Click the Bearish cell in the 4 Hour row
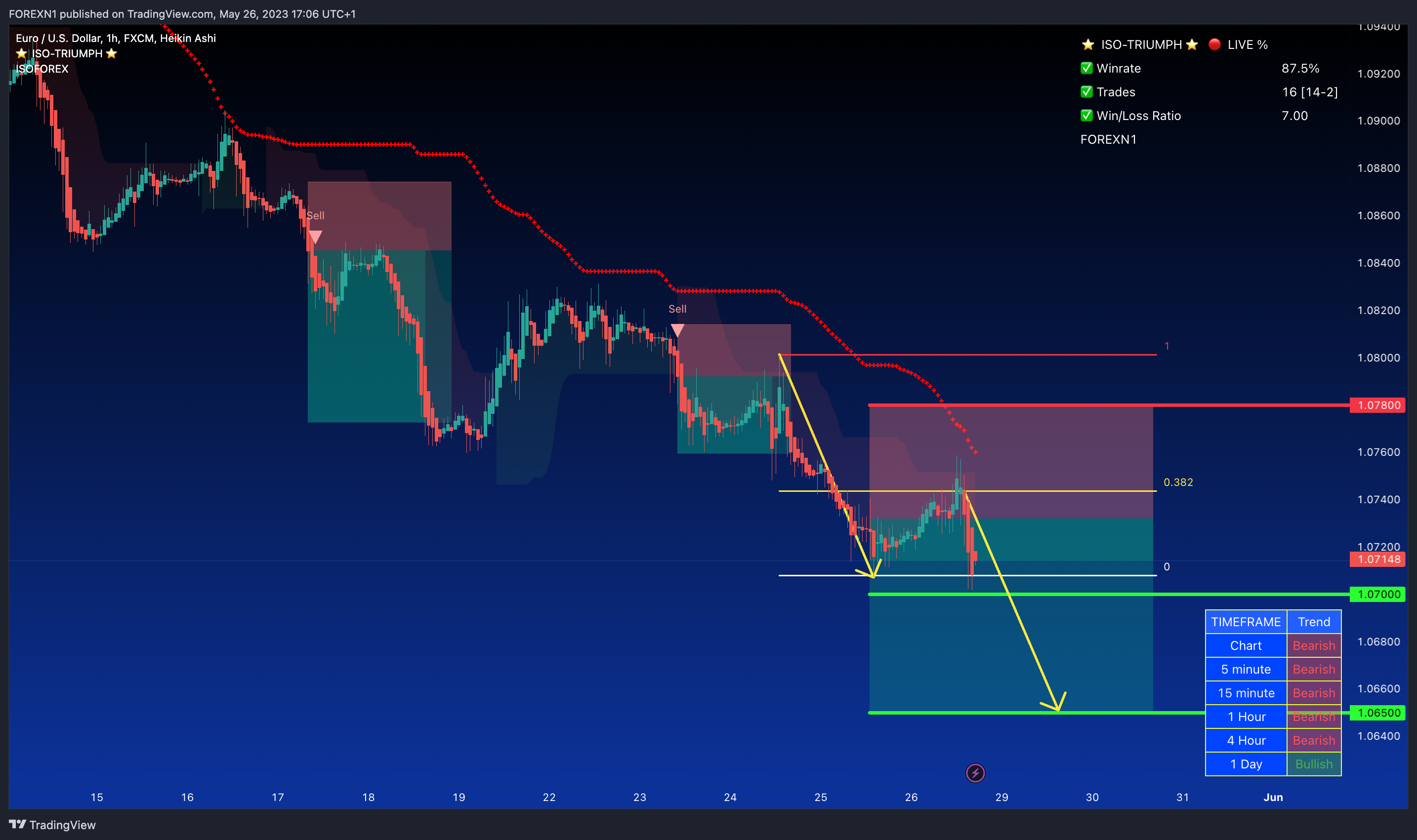Viewport: 1417px width, 840px height. pos(1314,740)
